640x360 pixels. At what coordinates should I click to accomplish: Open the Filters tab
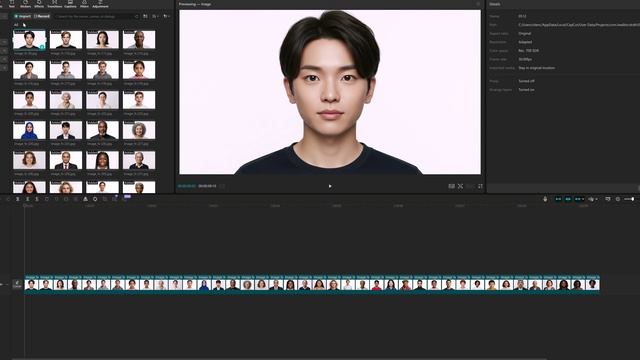click(84, 4)
